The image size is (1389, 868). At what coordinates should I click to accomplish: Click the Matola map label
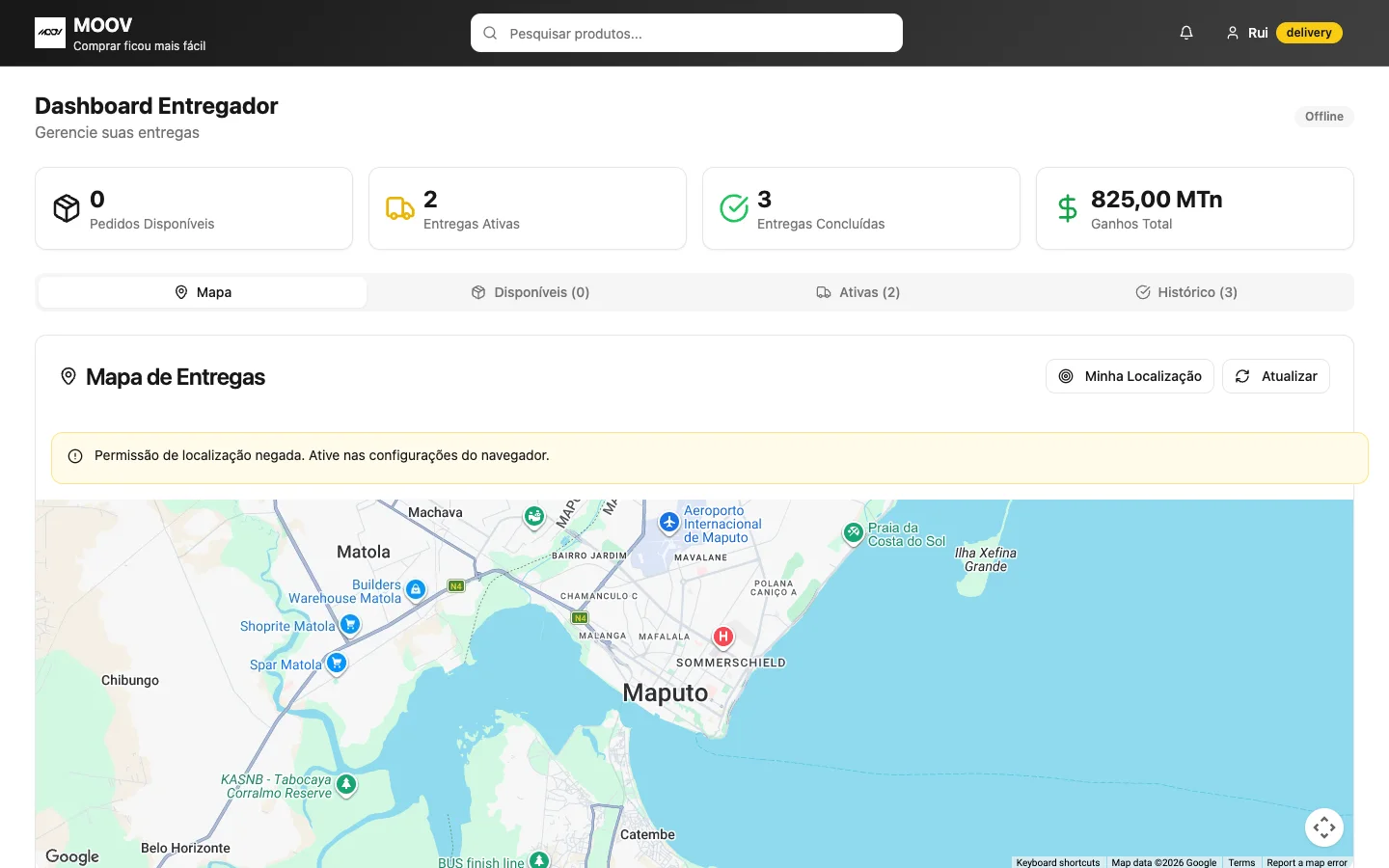point(364,552)
